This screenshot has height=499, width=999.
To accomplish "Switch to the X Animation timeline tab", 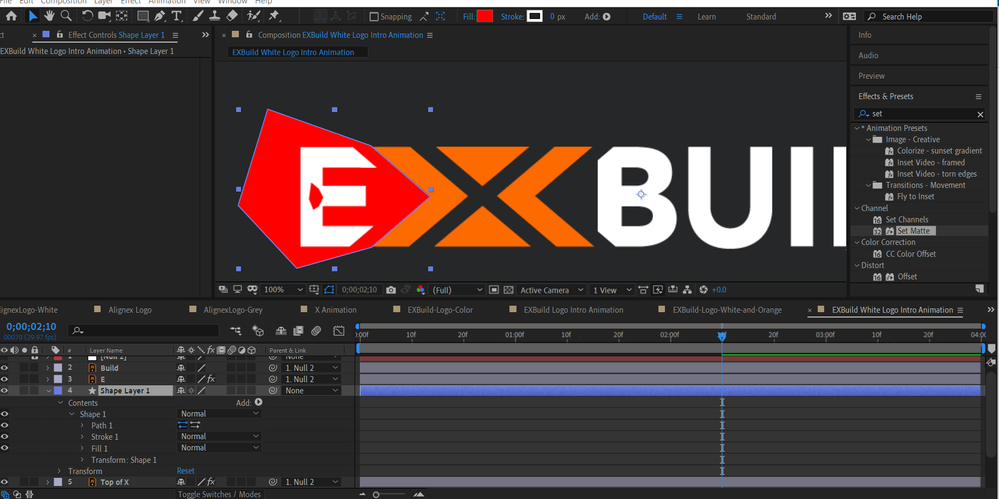I will click(336, 310).
